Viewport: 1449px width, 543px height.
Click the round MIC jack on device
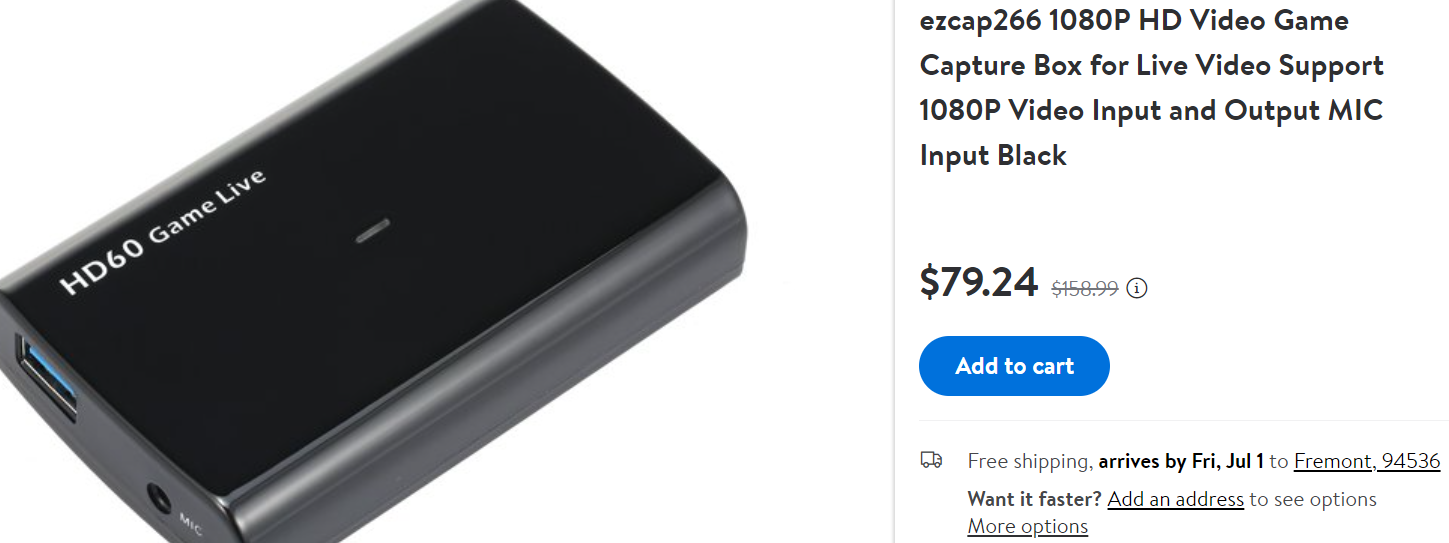click(158, 499)
